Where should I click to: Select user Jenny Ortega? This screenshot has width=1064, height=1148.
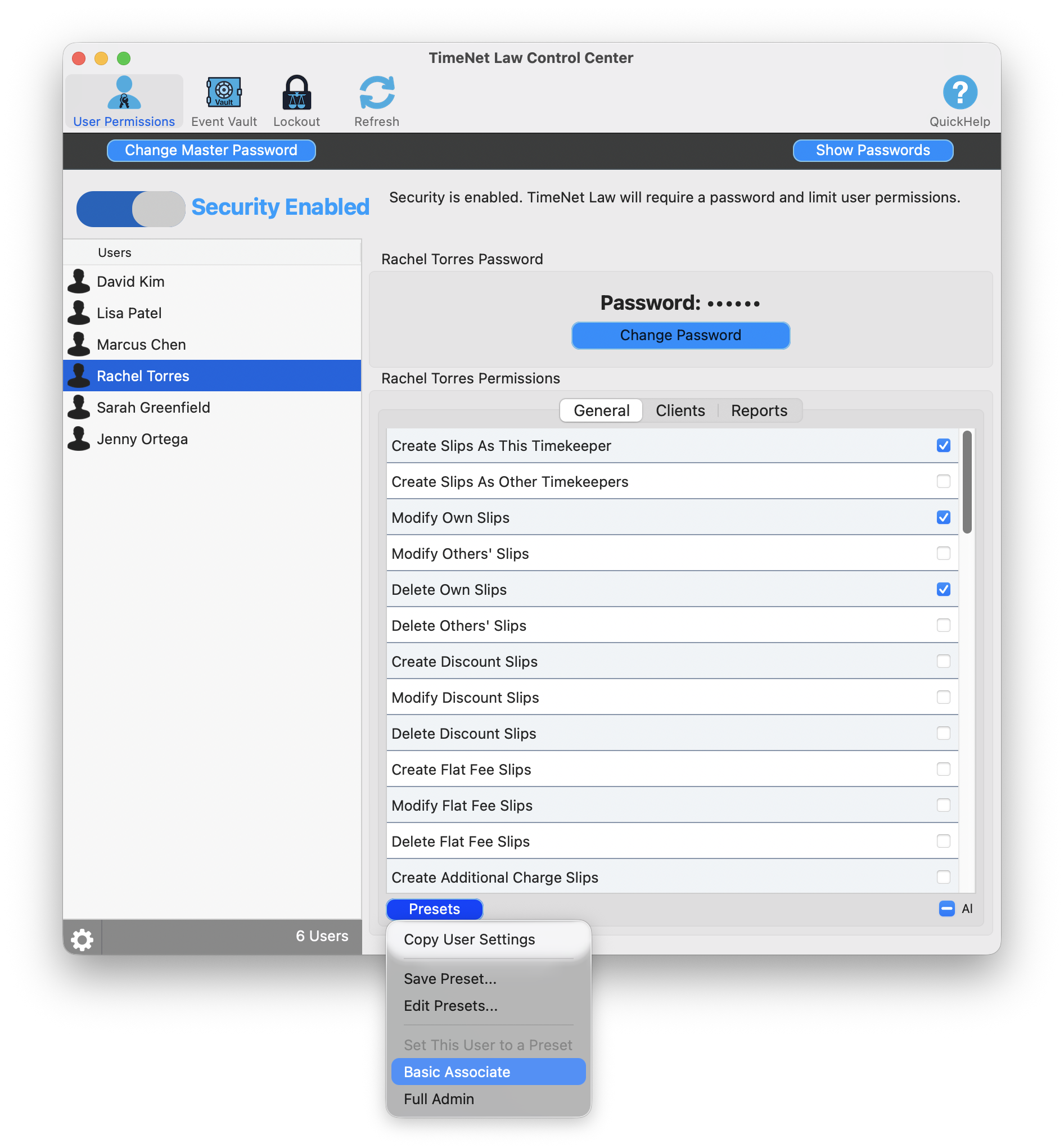(212, 439)
